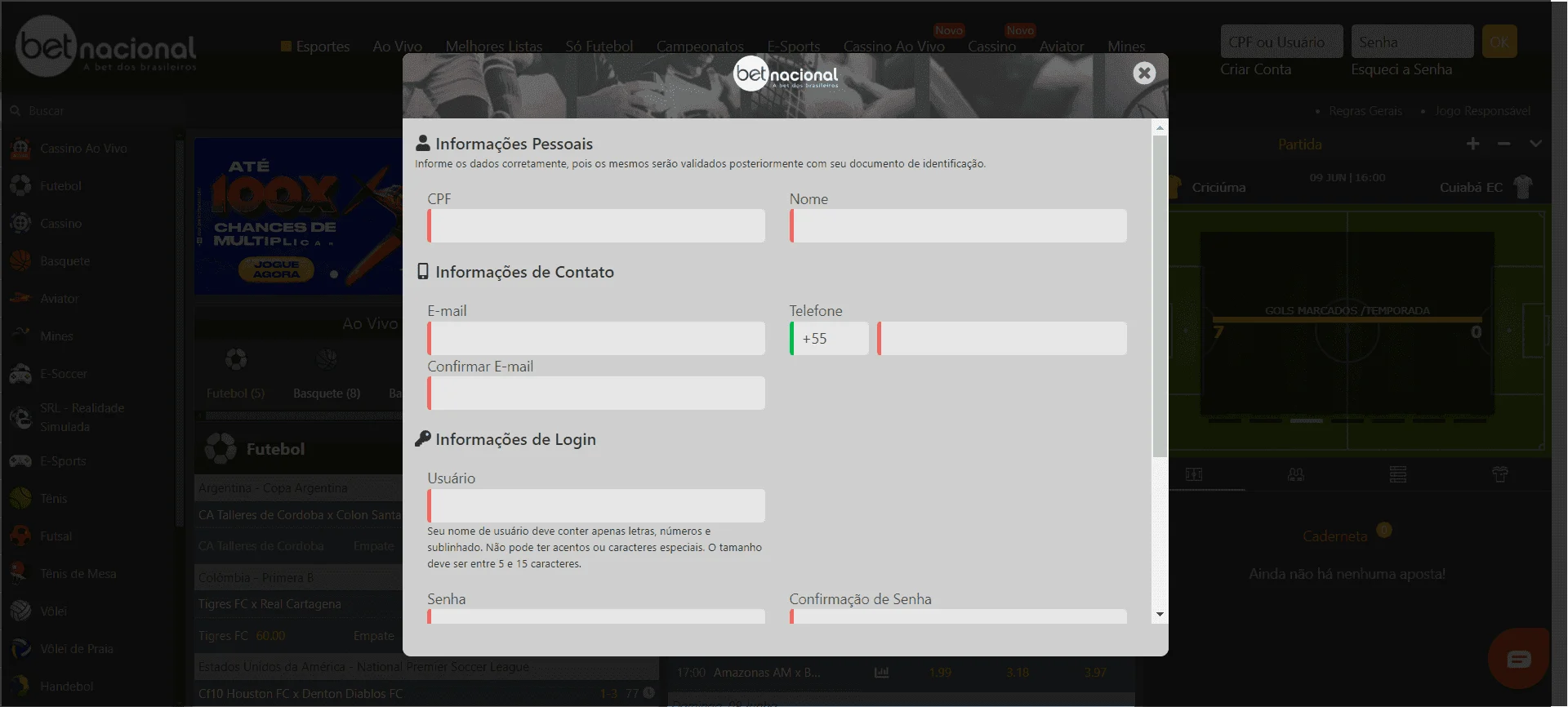1568x707 pixels.
Task: Open Mines in top navigation
Action: (x=1126, y=47)
